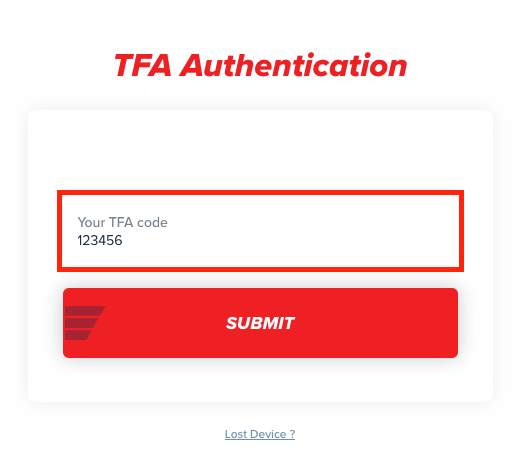Click the dark striped emblem on Submit button
523x464 pixels.
coord(84,323)
